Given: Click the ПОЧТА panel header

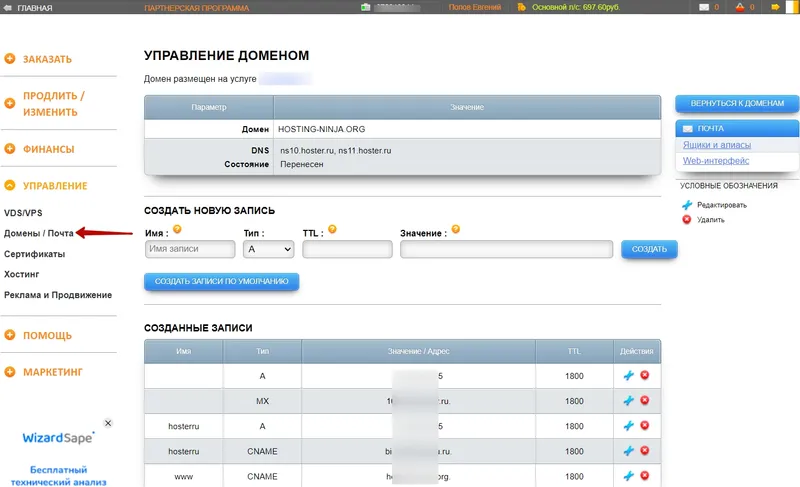Looking at the screenshot, I should coord(737,129).
